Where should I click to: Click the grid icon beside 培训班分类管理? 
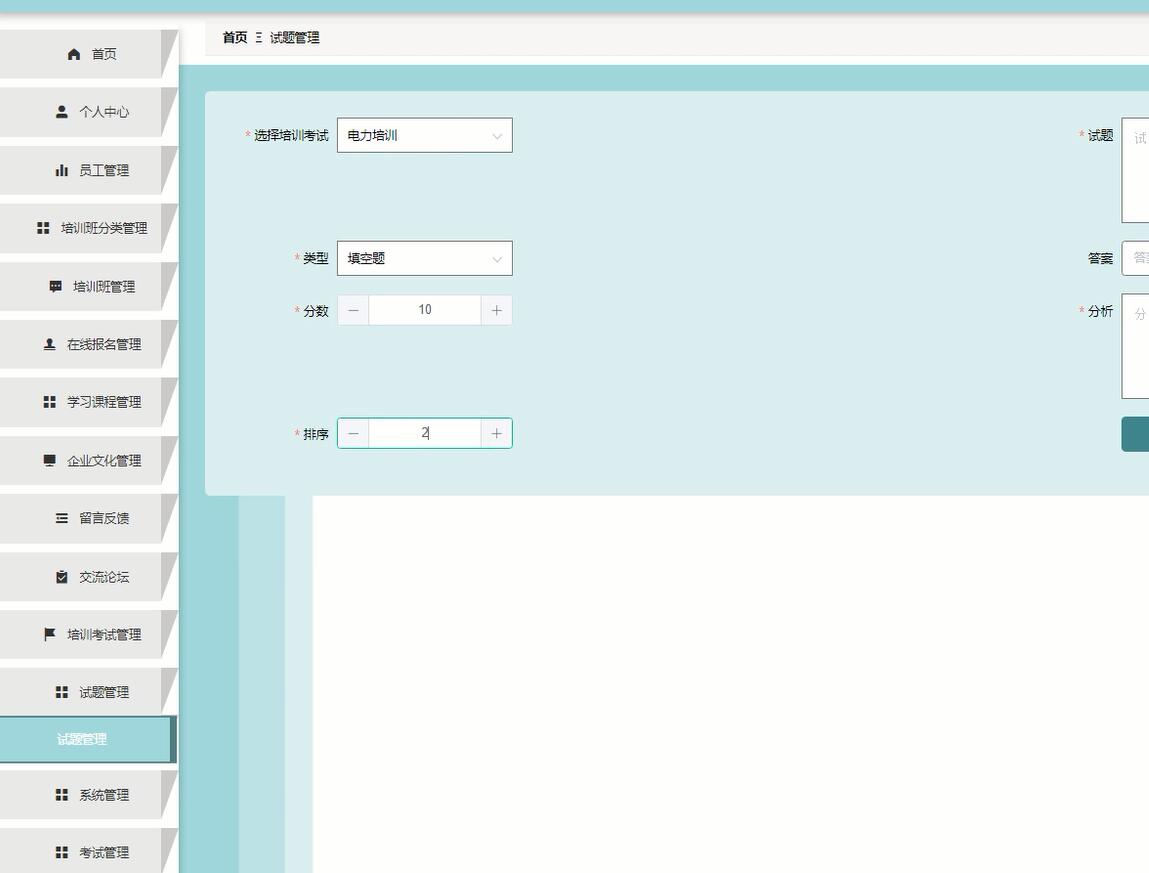(x=43, y=228)
